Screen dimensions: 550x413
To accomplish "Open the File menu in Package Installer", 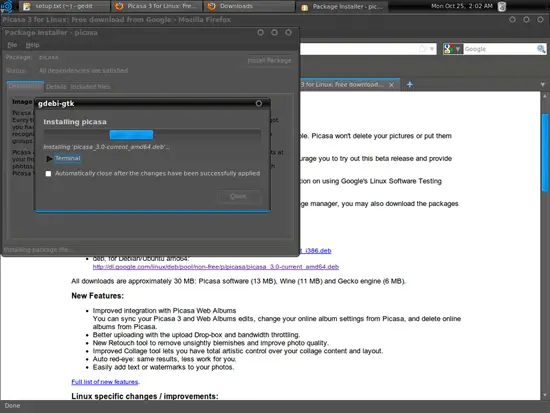I will click(x=12, y=45).
